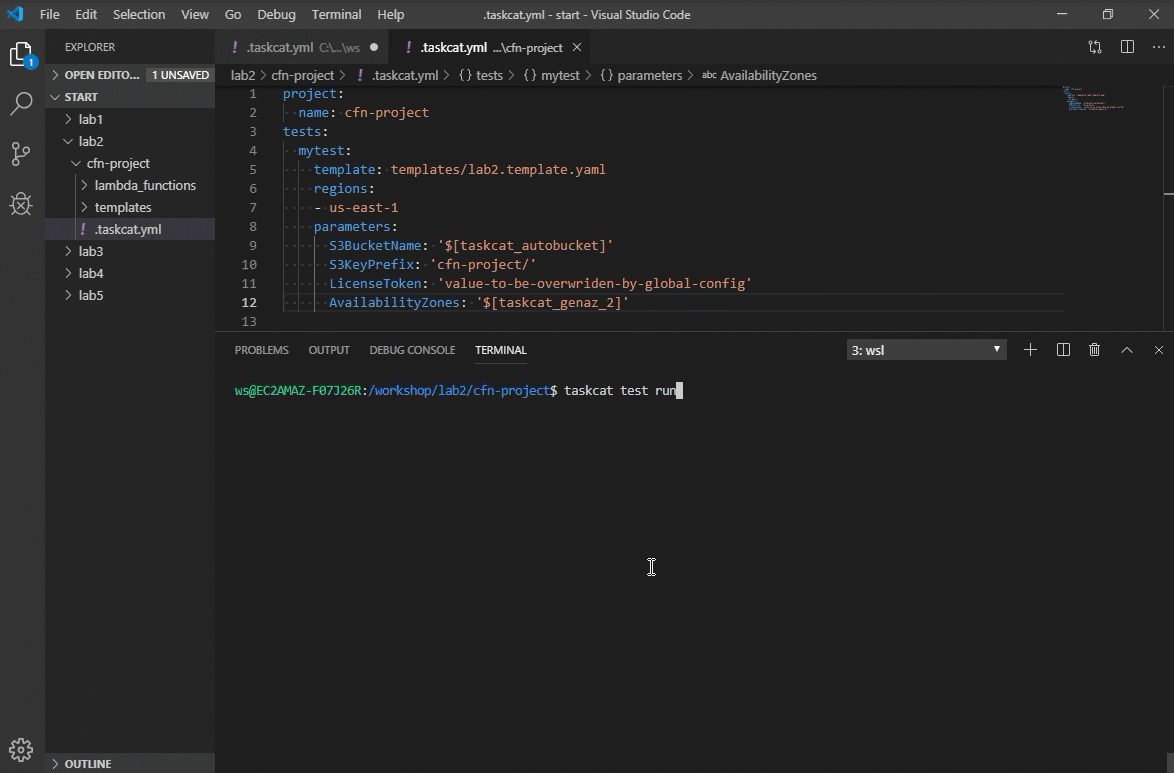Open the Terminal menu
Viewport: 1174px width, 773px height.
coord(336,14)
